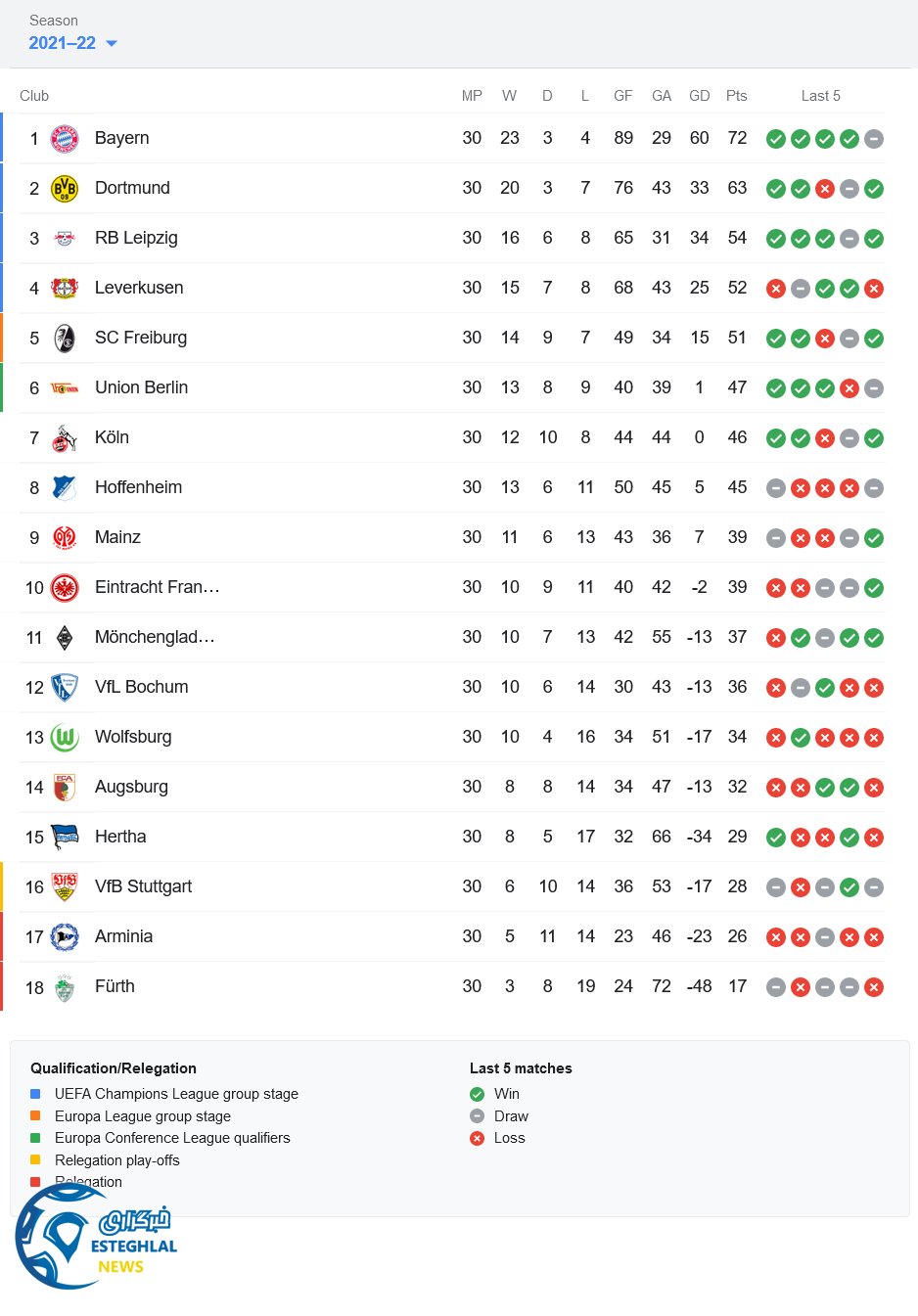Image resolution: width=918 pixels, height=1316 pixels.
Task: Click the dropdown arrow next to the season
Action: [x=112, y=43]
